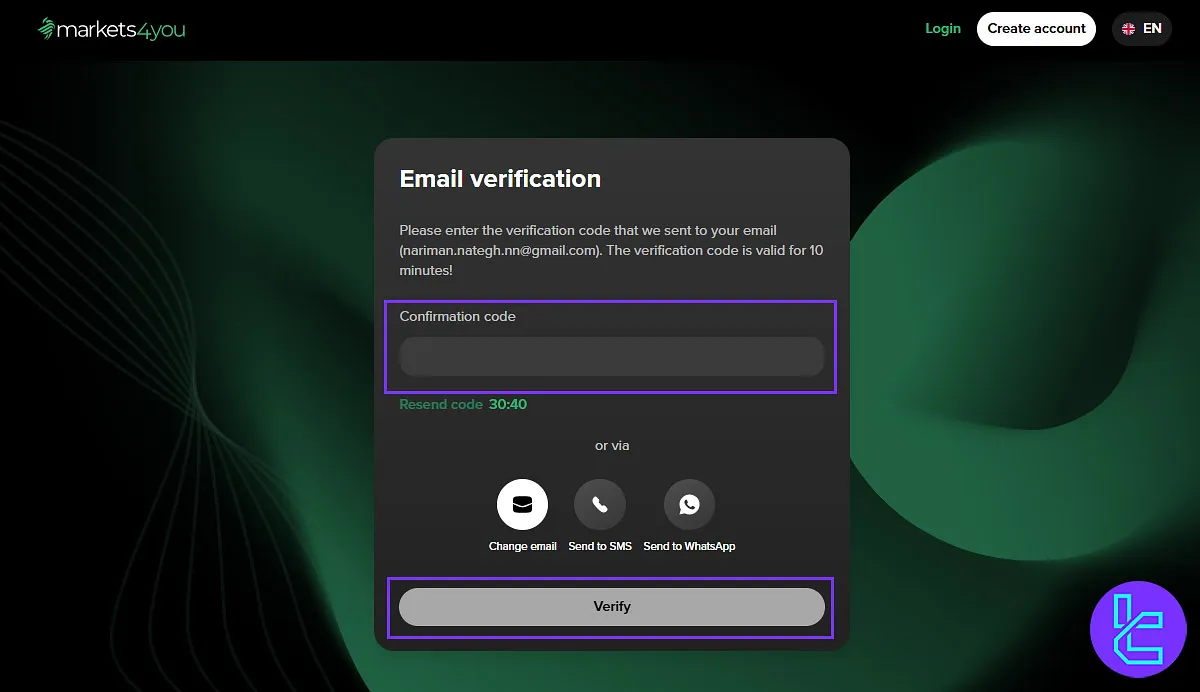This screenshot has width=1200, height=692.
Task: Open the Login page
Action: [x=942, y=28]
